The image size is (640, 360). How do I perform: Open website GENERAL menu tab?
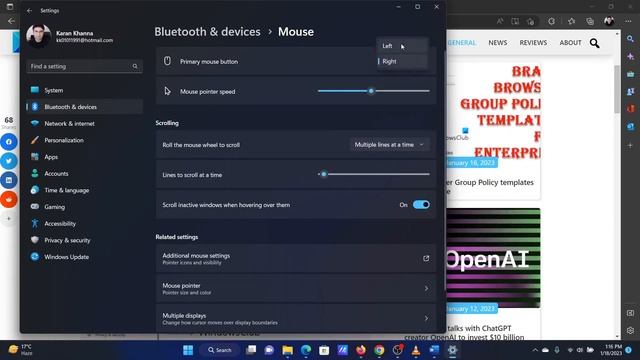pyautogui.click(x=462, y=42)
